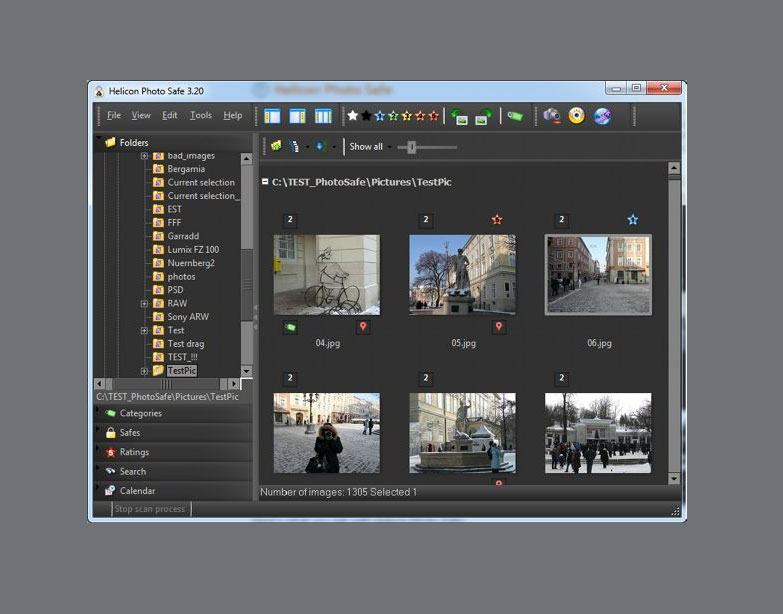Expand the Calendar panel
This screenshot has height=614, width=783.
coord(173,491)
